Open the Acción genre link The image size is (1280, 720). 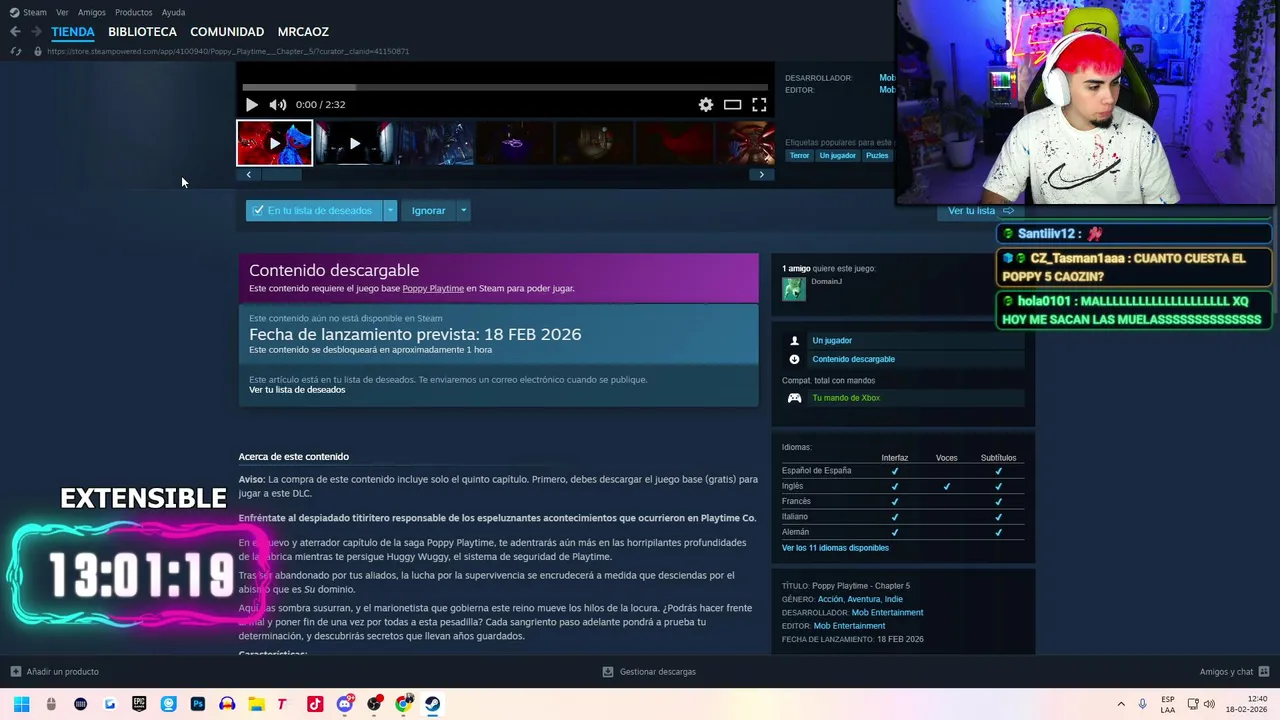click(830, 599)
